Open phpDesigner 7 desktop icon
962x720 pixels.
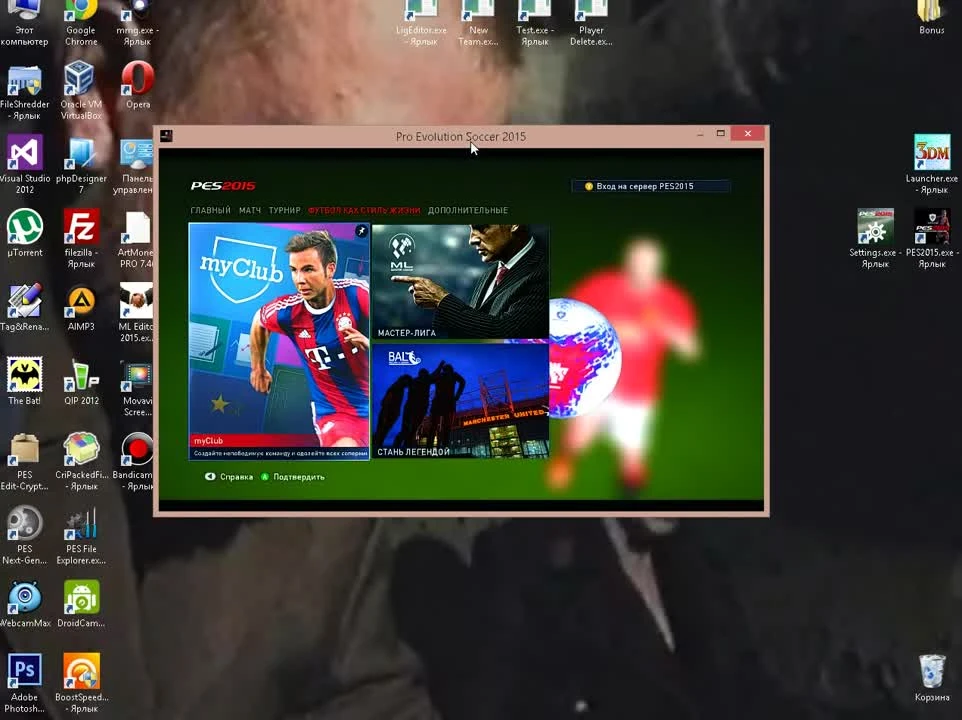(81, 164)
